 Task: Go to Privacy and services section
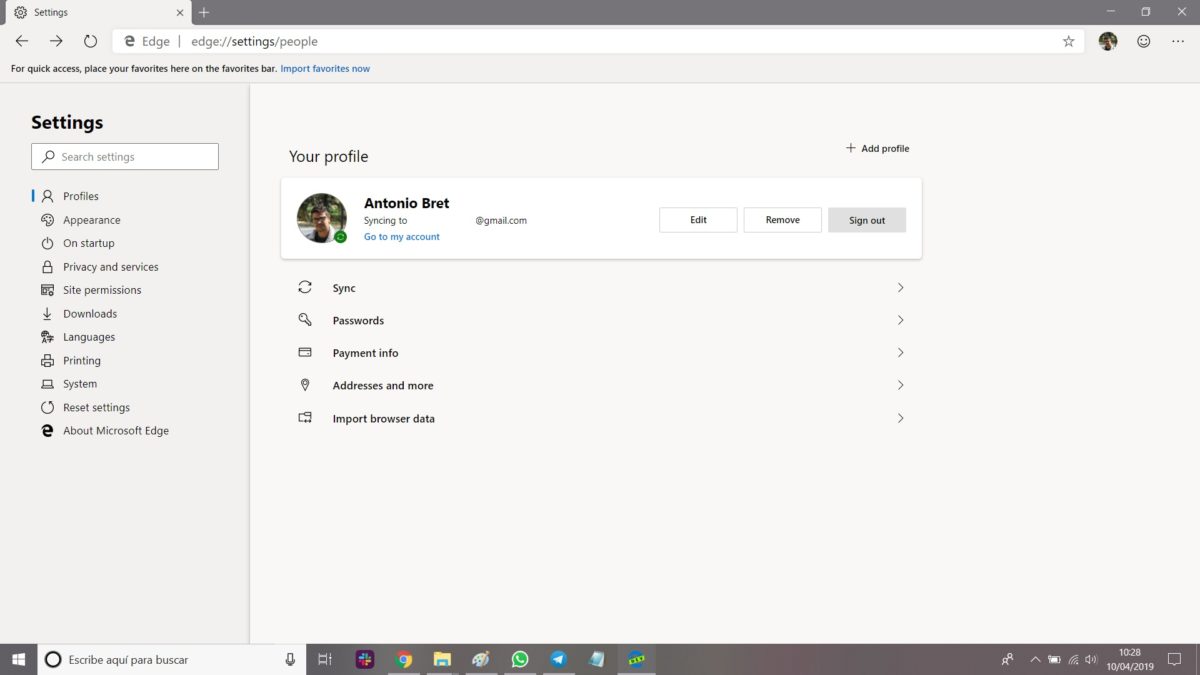click(x=110, y=267)
